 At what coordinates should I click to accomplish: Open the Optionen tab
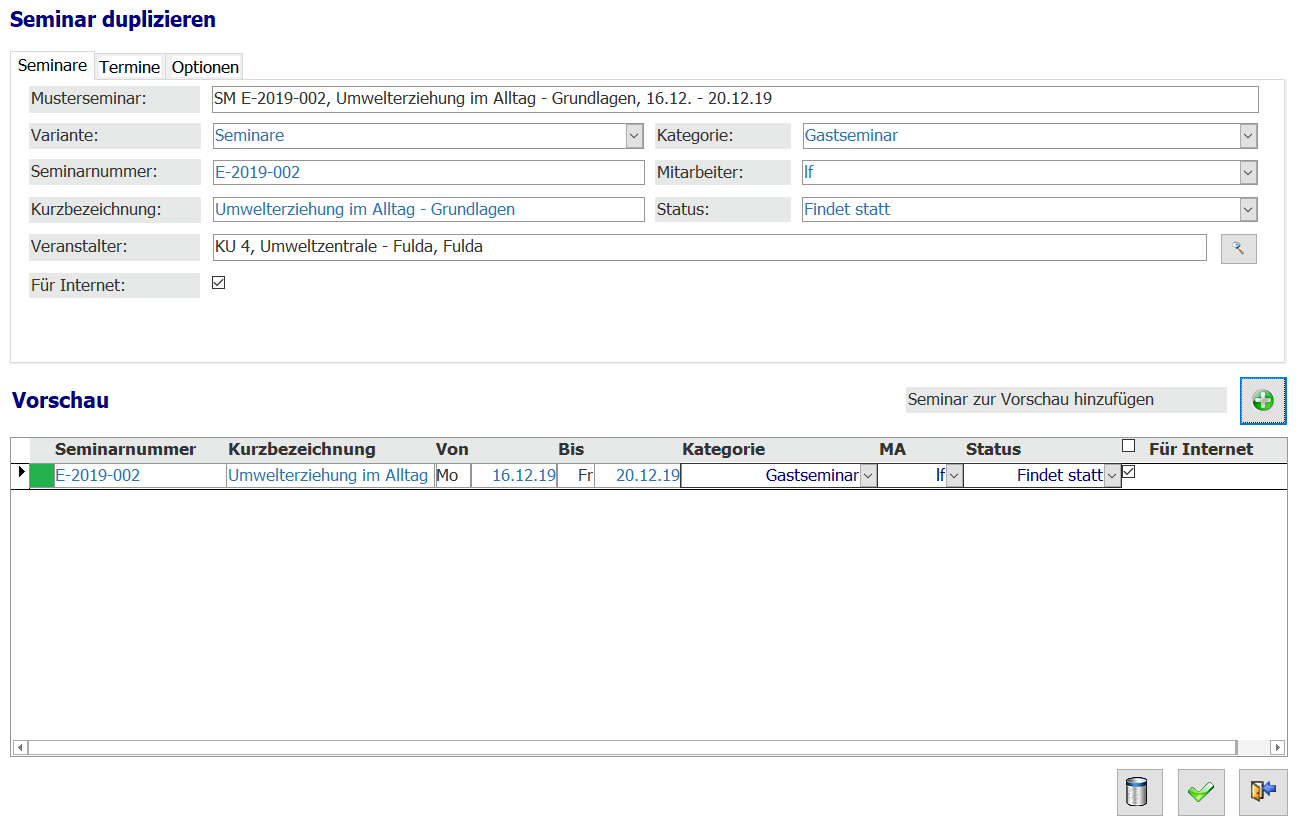[x=205, y=67]
